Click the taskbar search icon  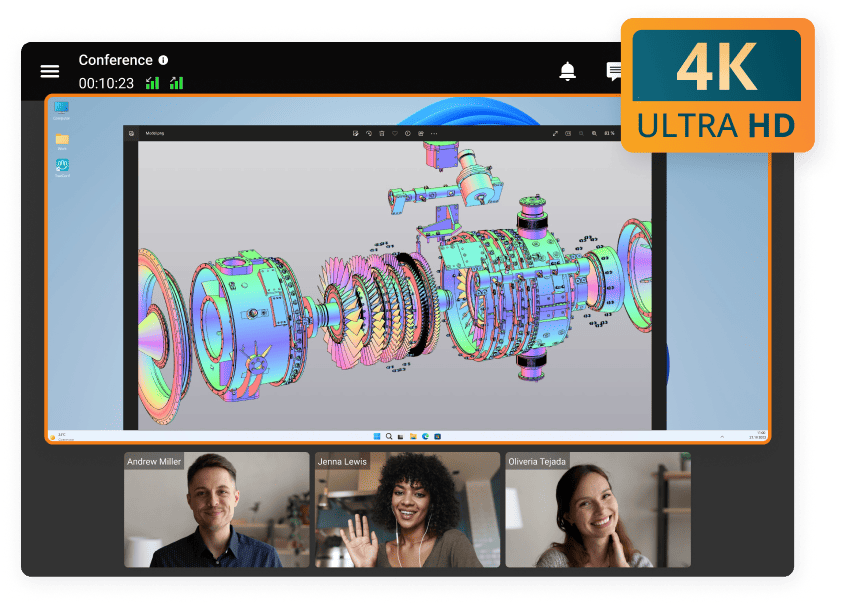click(x=389, y=436)
